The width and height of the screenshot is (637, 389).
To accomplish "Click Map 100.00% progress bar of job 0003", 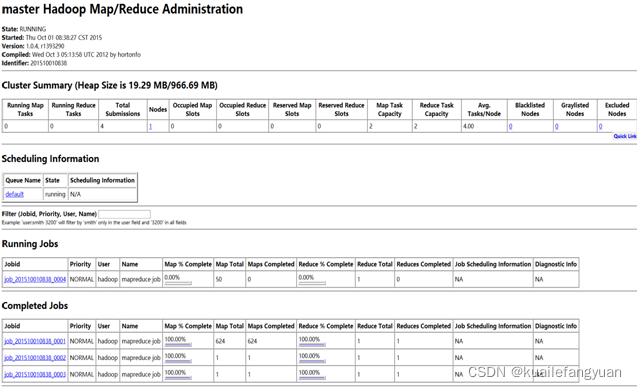I will (x=178, y=378).
